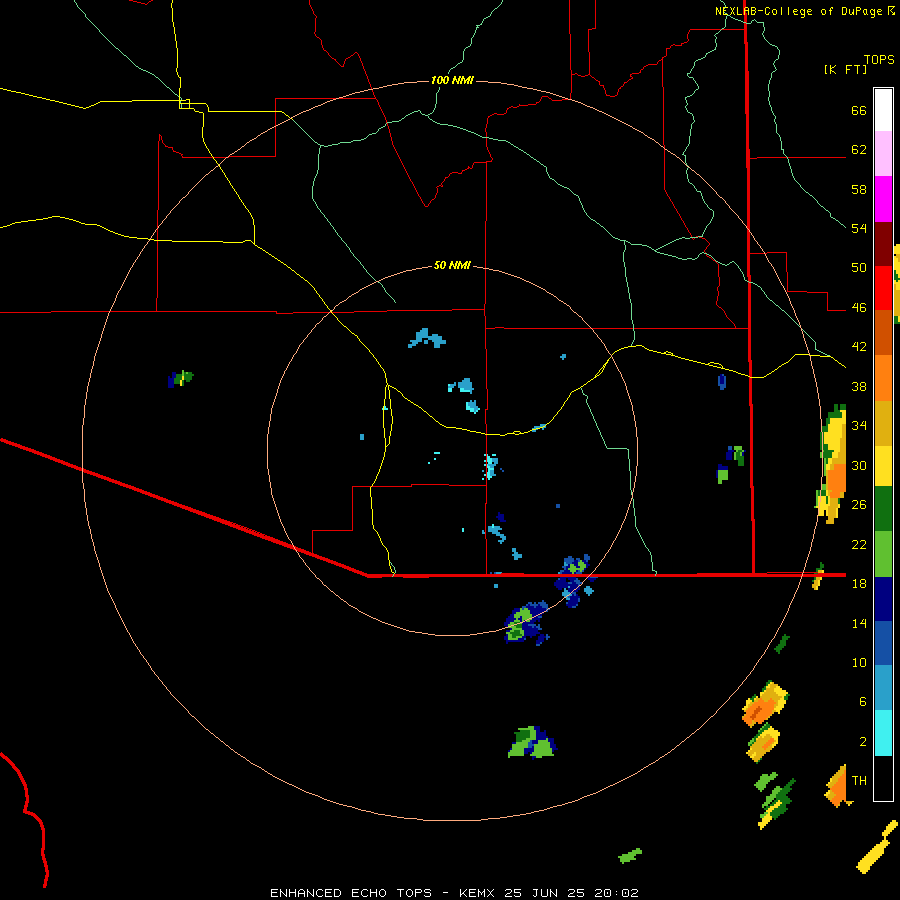Pick the light pink legend color band
This screenshot has width=900, height=900.
coord(883,153)
